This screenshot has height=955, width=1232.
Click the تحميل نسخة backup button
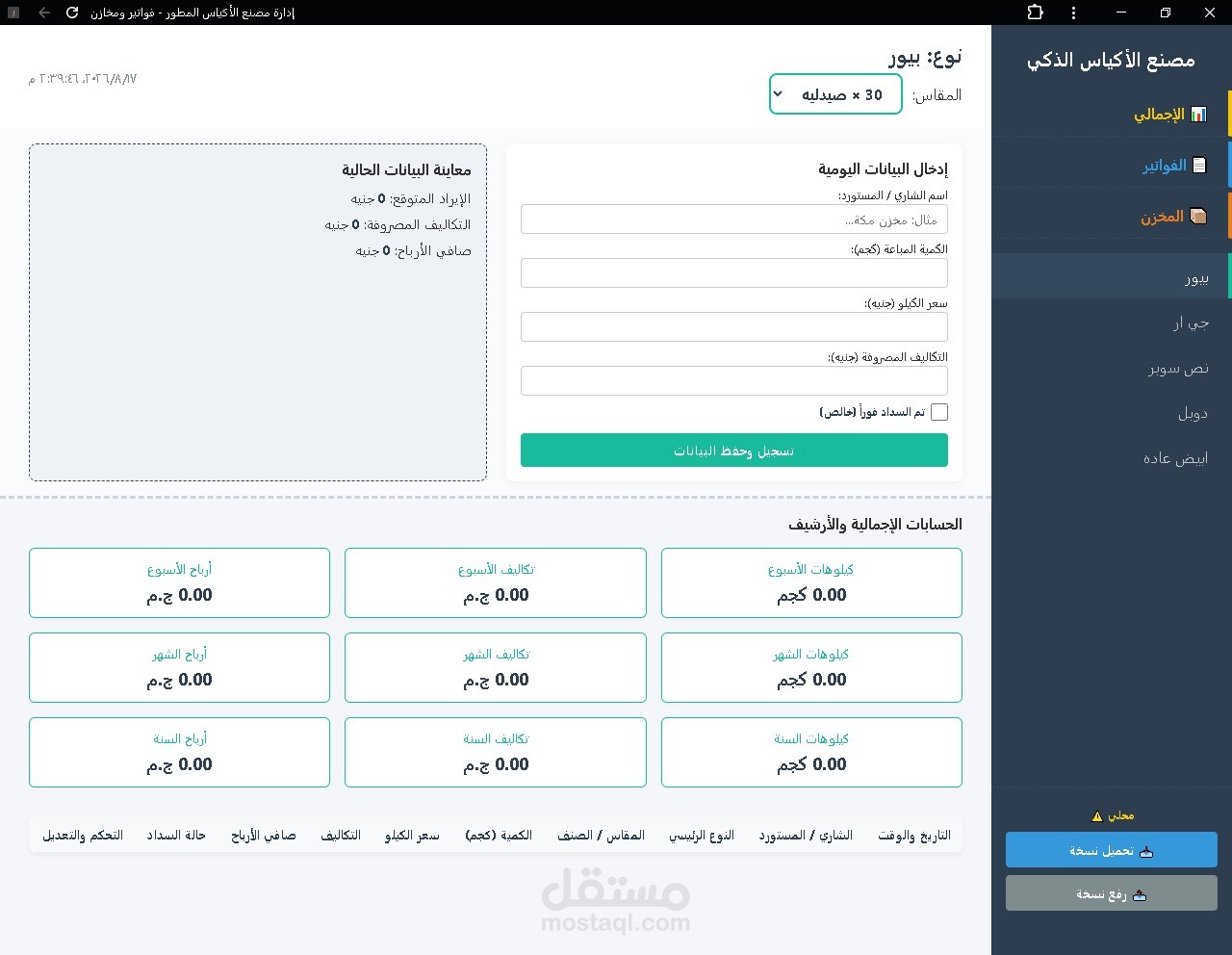1112,850
